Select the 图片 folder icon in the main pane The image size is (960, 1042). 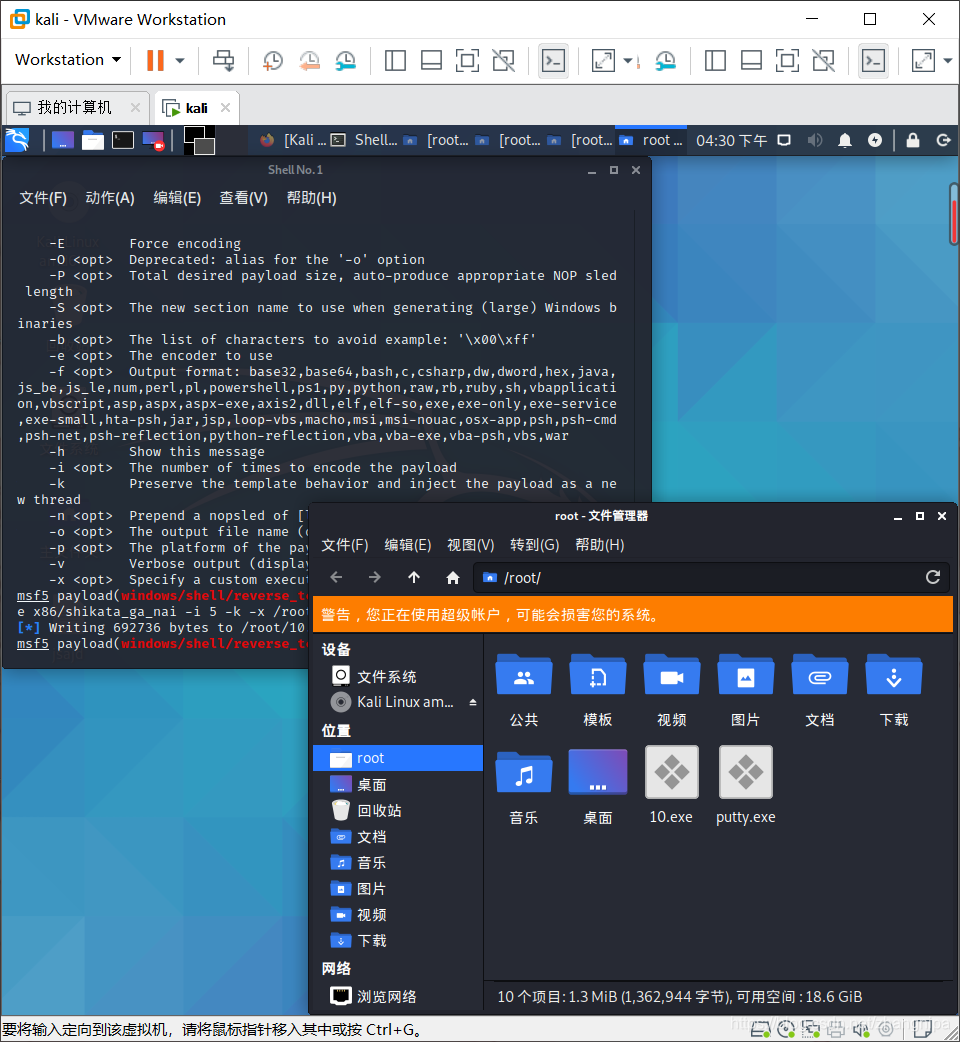pos(745,677)
